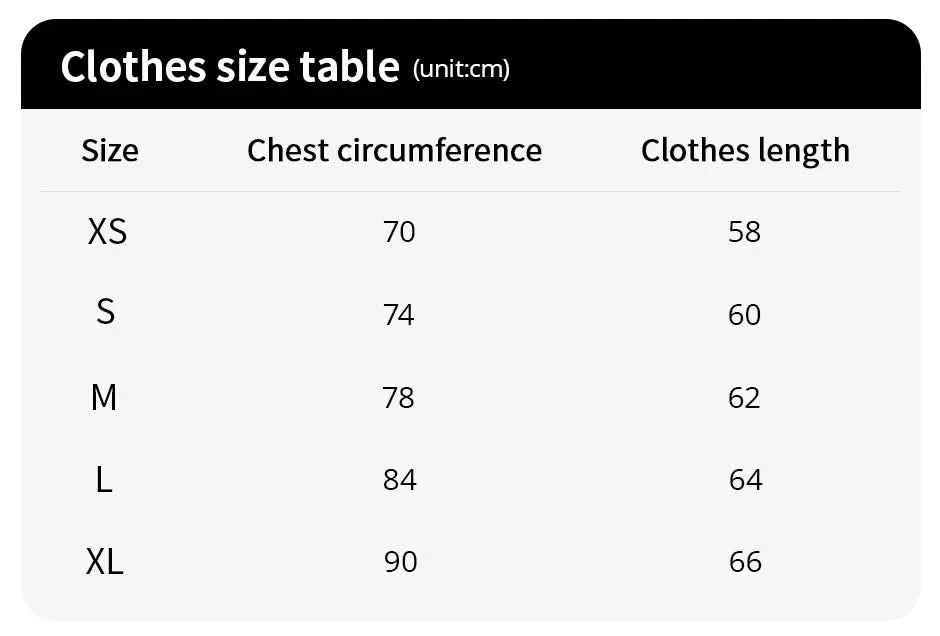Click chest value 70 for XS

pos(399,232)
